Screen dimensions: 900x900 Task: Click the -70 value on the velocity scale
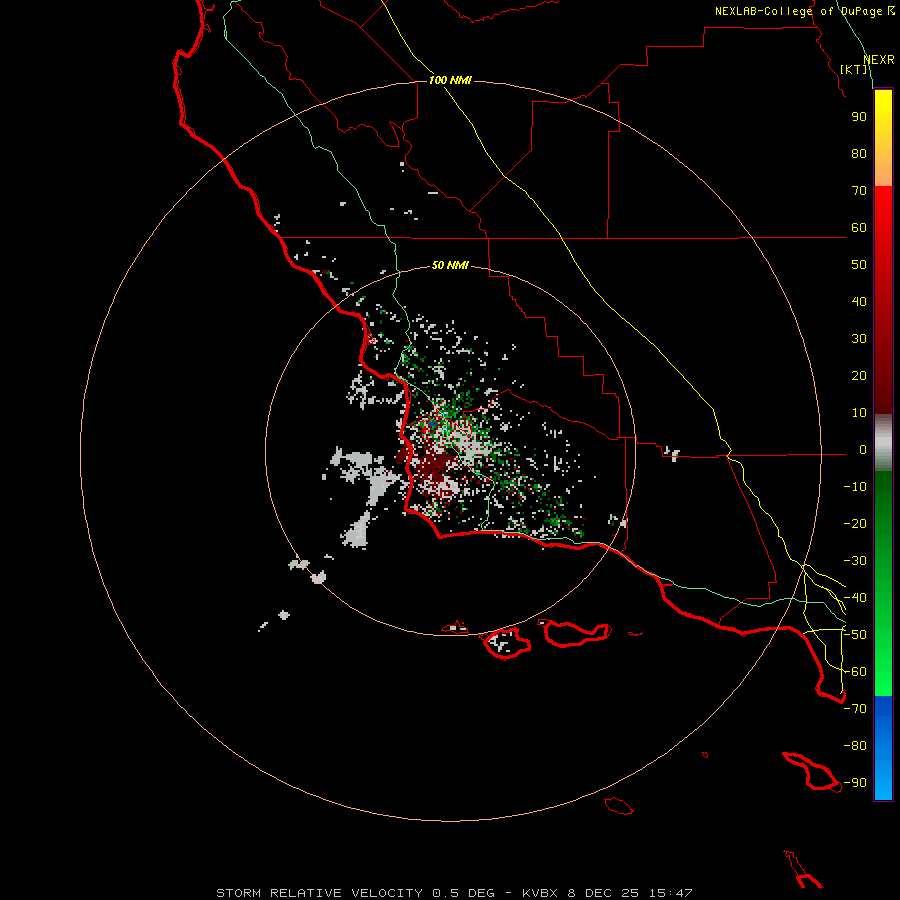coord(855,709)
